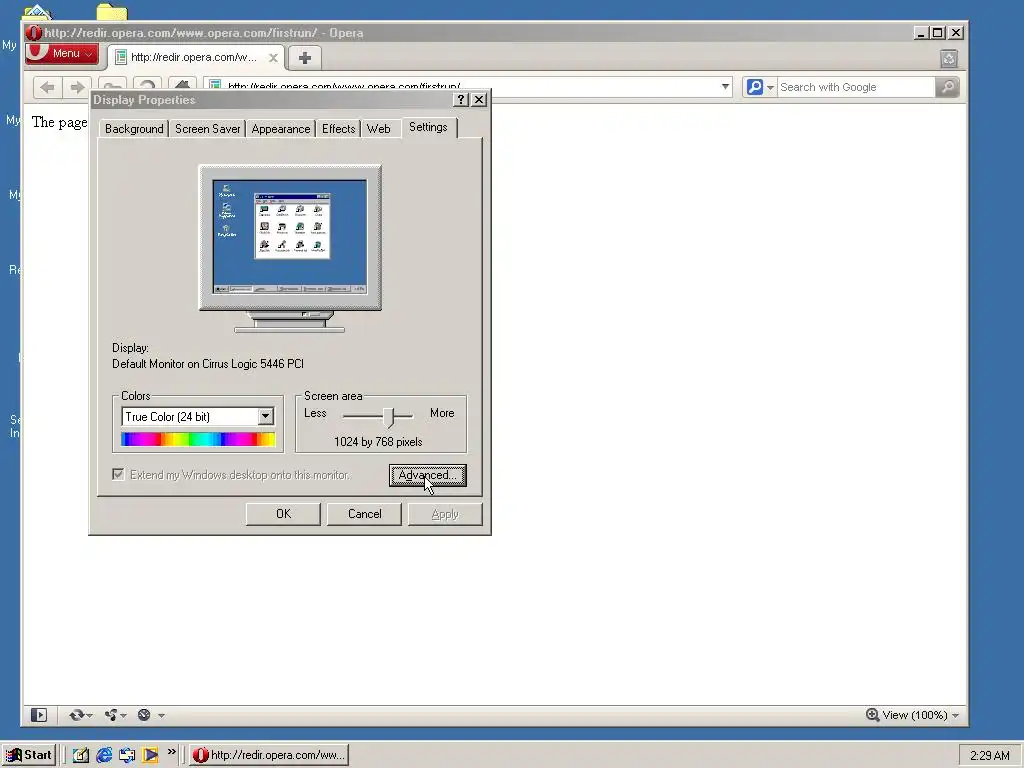This screenshot has width=1024, height=768.
Task: Toggle the Opera panel sidebar icon
Action: coord(39,715)
